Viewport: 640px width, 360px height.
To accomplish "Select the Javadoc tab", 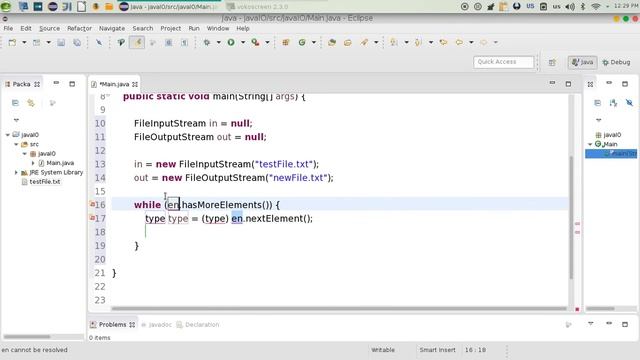I will point(156,325).
